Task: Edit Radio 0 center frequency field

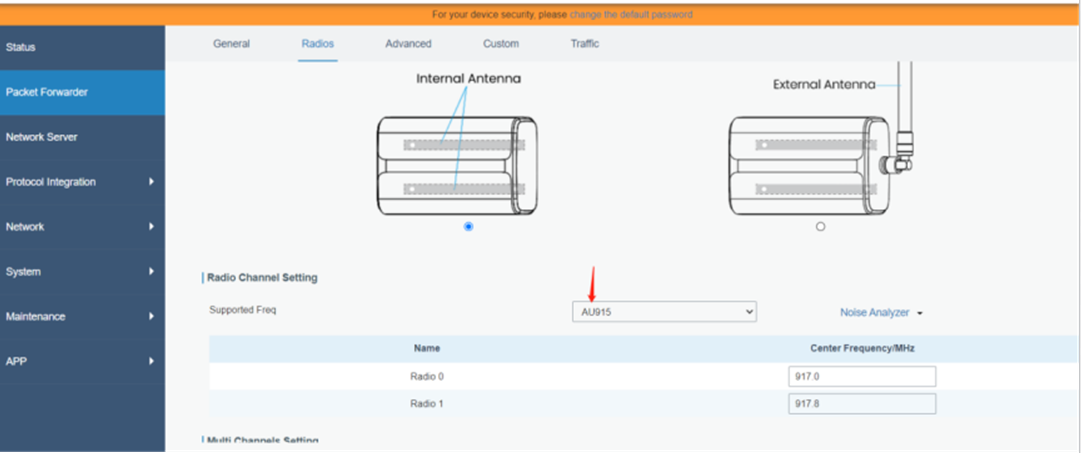Action: tap(862, 376)
